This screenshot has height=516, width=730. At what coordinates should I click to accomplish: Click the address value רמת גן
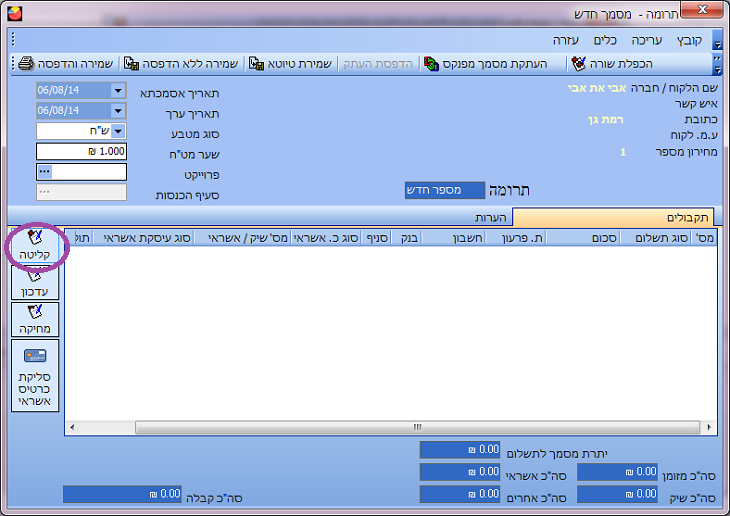[605, 120]
